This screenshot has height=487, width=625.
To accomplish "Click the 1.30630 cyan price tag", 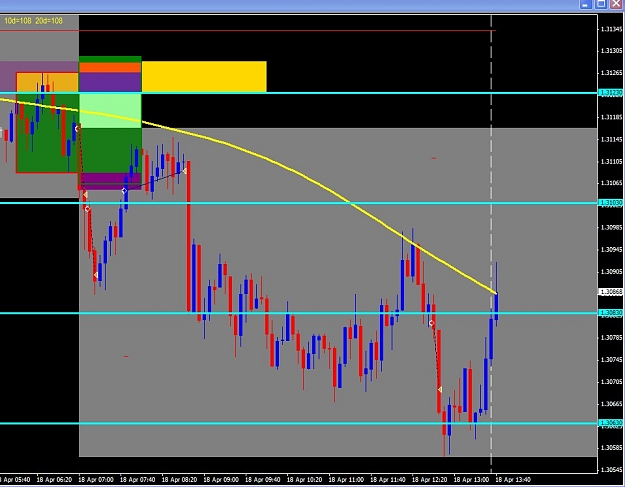I will click(611, 423).
